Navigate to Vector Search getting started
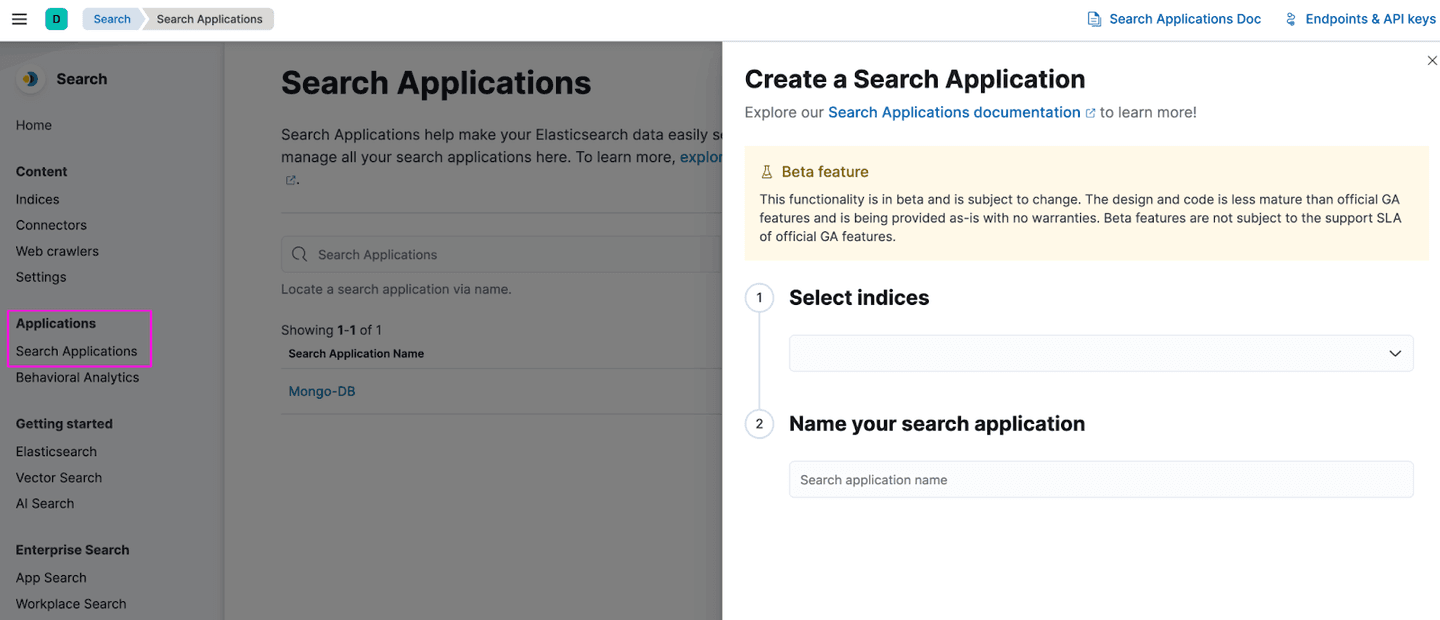 tap(59, 477)
